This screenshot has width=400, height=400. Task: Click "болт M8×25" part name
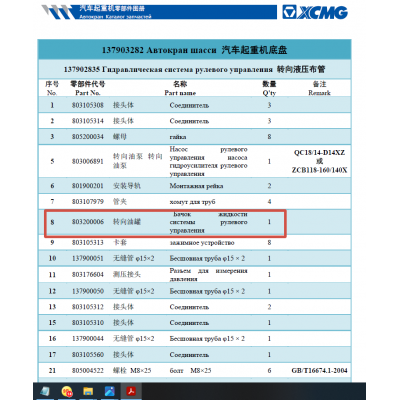pyautogui.click(x=190, y=371)
